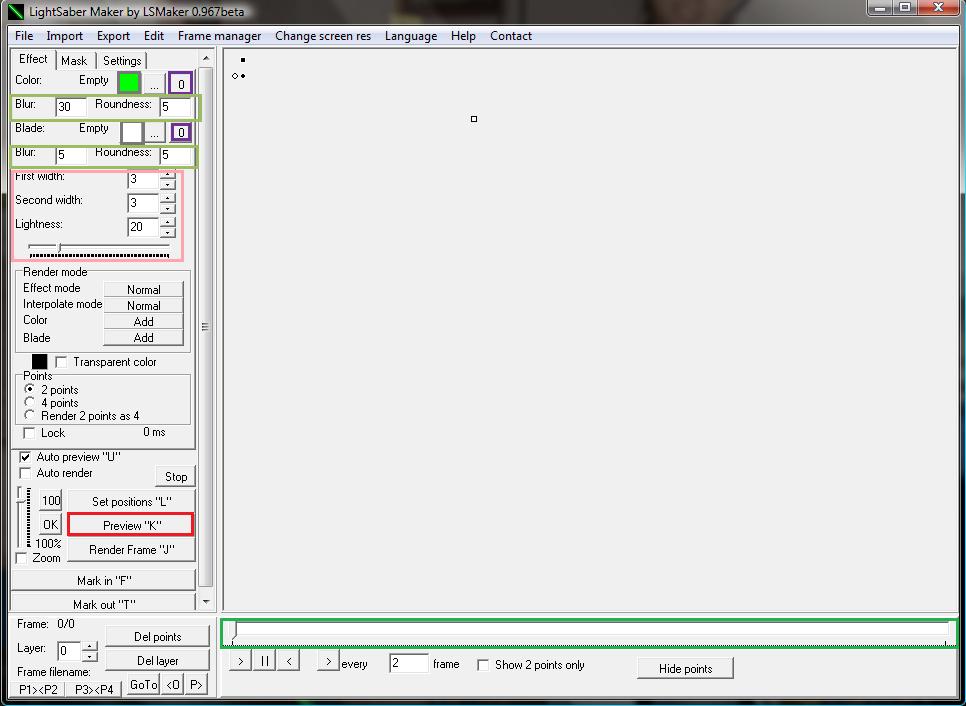
Task: Change Effect mode Normal button
Action: (x=144, y=290)
